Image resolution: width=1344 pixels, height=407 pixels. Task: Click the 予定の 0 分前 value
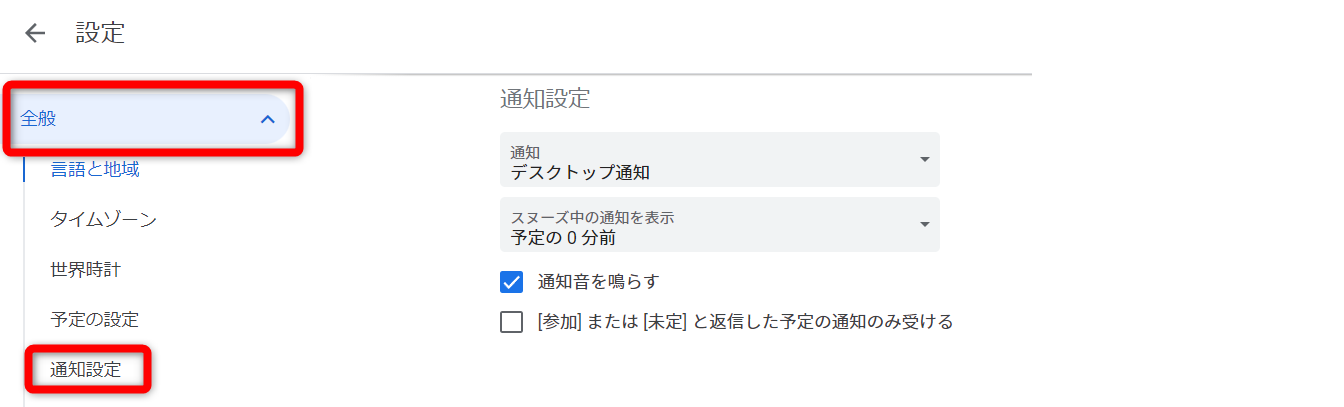click(563, 237)
